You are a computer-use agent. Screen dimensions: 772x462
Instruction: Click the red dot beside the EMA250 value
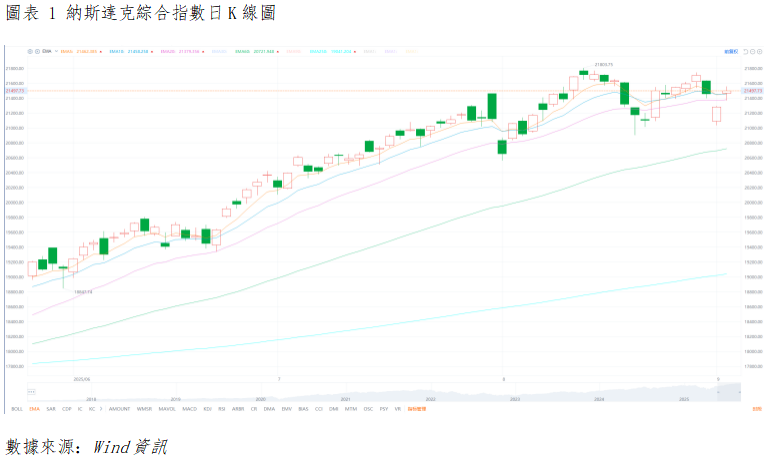(x=355, y=52)
